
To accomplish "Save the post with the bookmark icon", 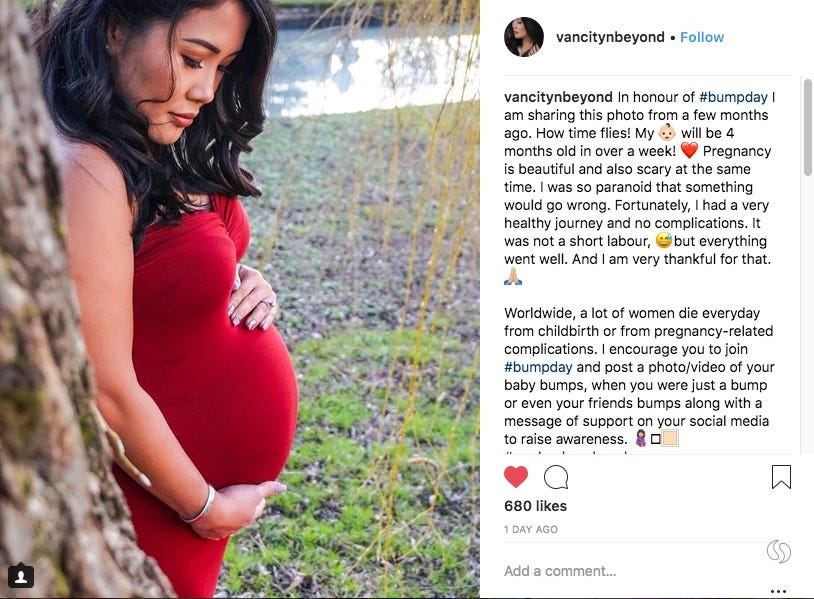I will point(781,477).
